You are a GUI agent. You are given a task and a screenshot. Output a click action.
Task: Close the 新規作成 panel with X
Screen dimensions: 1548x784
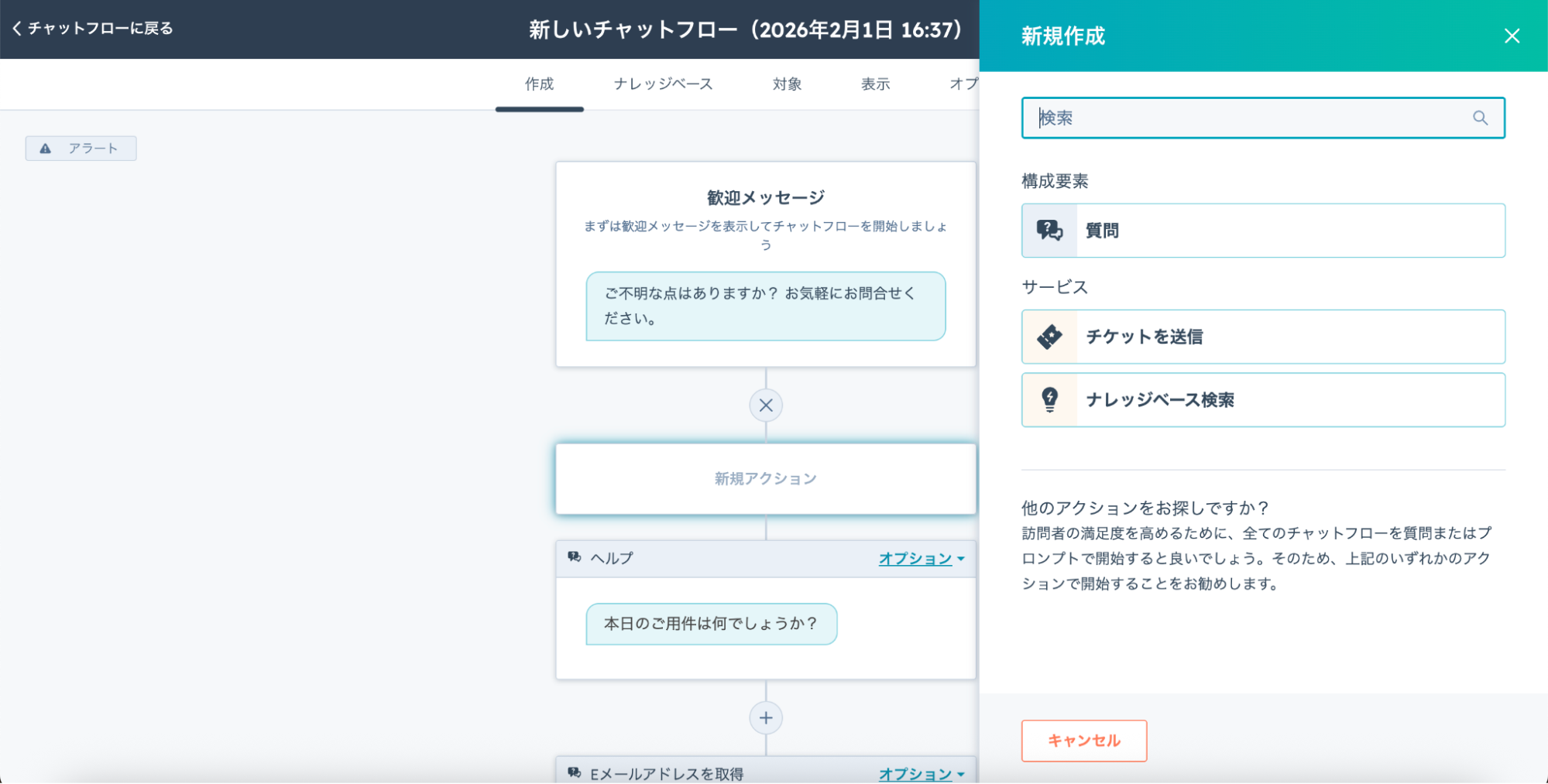click(x=1512, y=36)
